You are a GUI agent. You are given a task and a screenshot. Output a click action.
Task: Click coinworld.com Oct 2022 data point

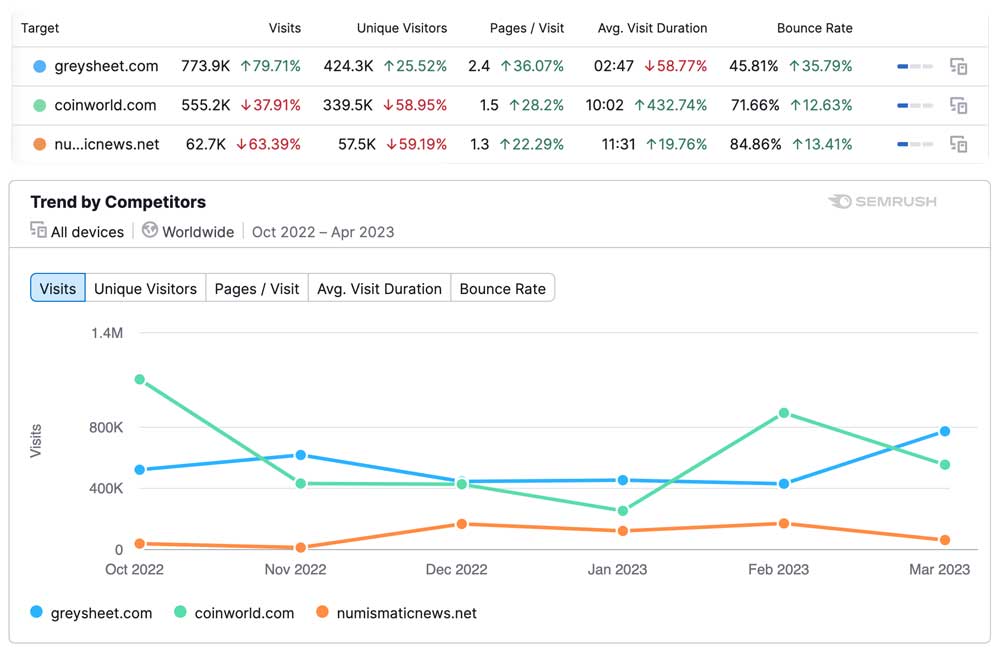pos(140,379)
